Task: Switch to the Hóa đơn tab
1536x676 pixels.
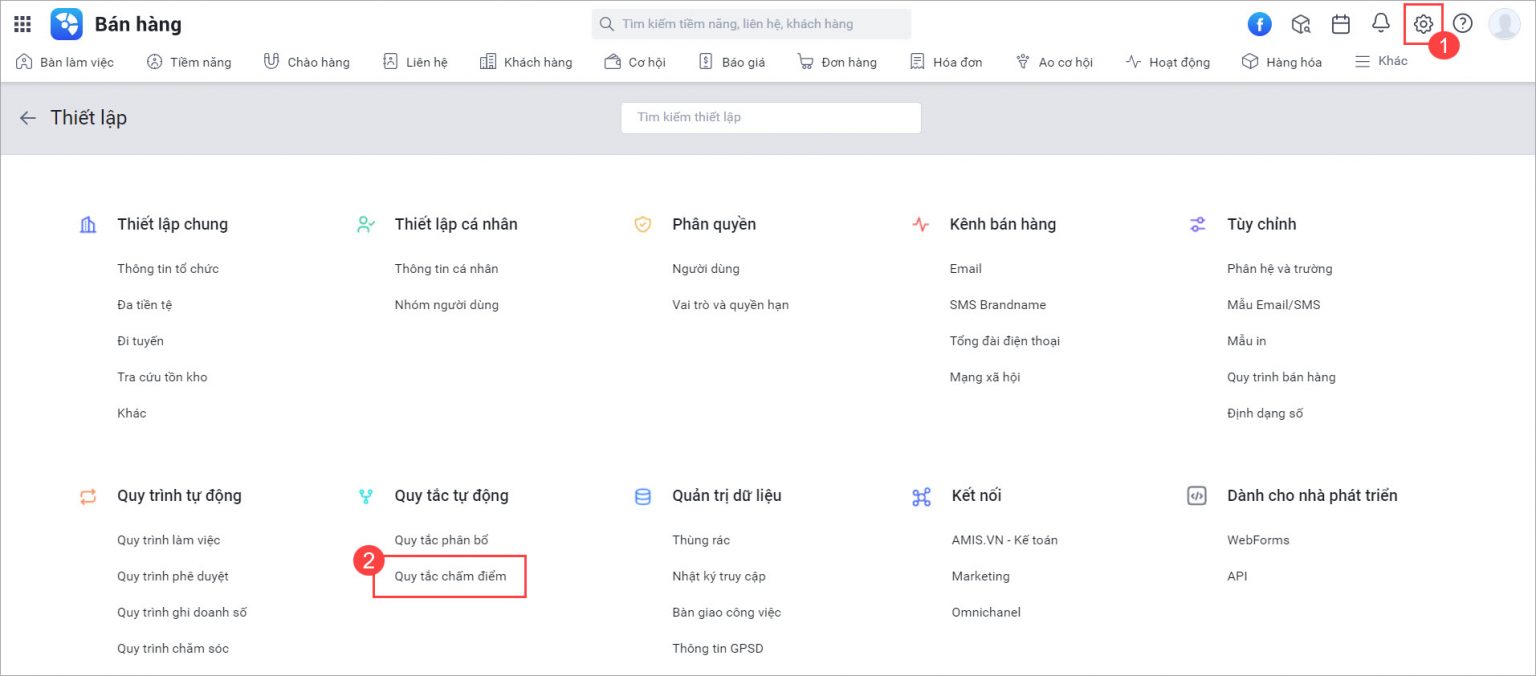Action: (946, 62)
